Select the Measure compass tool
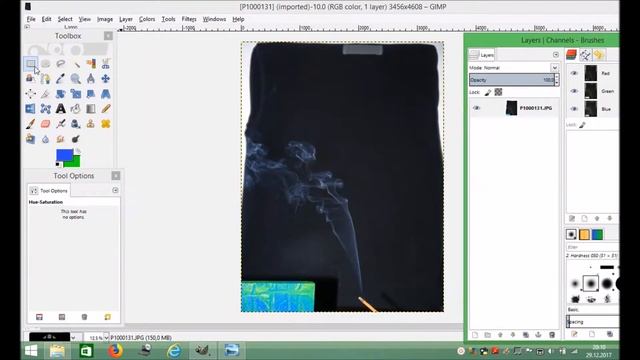Screen dimensions: 640x360 (x=91, y=79)
